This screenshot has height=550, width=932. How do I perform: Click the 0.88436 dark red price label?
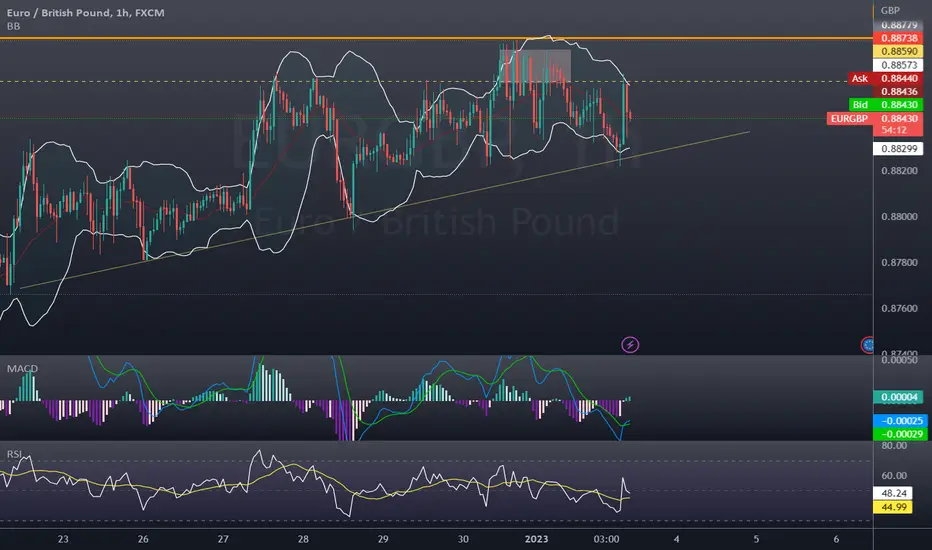[898, 92]
